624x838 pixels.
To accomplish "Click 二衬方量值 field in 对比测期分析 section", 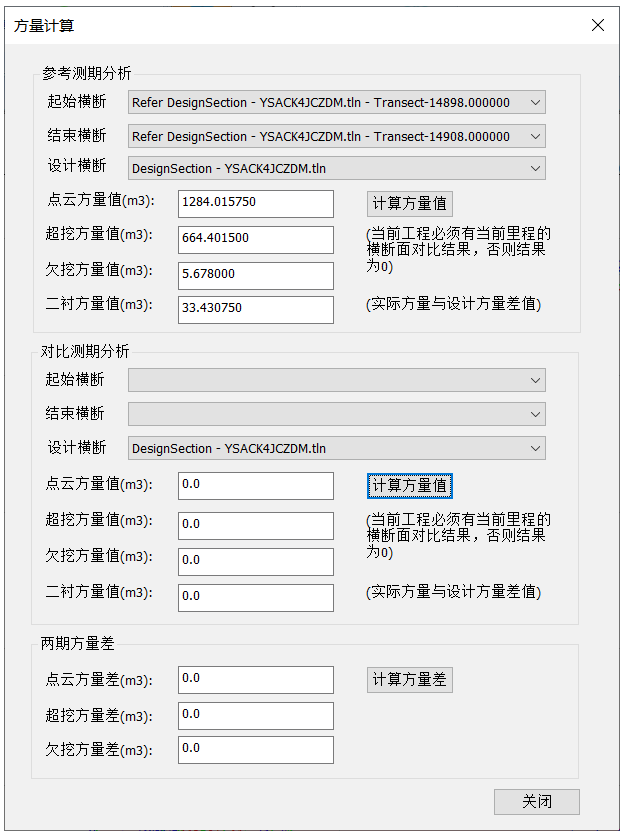I will click(x=256, y=597).
